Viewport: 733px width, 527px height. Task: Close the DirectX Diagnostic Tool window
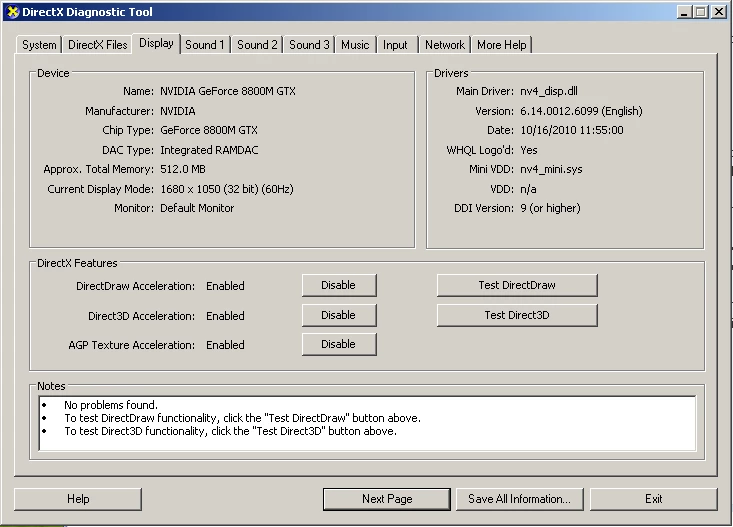coord(719,12)
